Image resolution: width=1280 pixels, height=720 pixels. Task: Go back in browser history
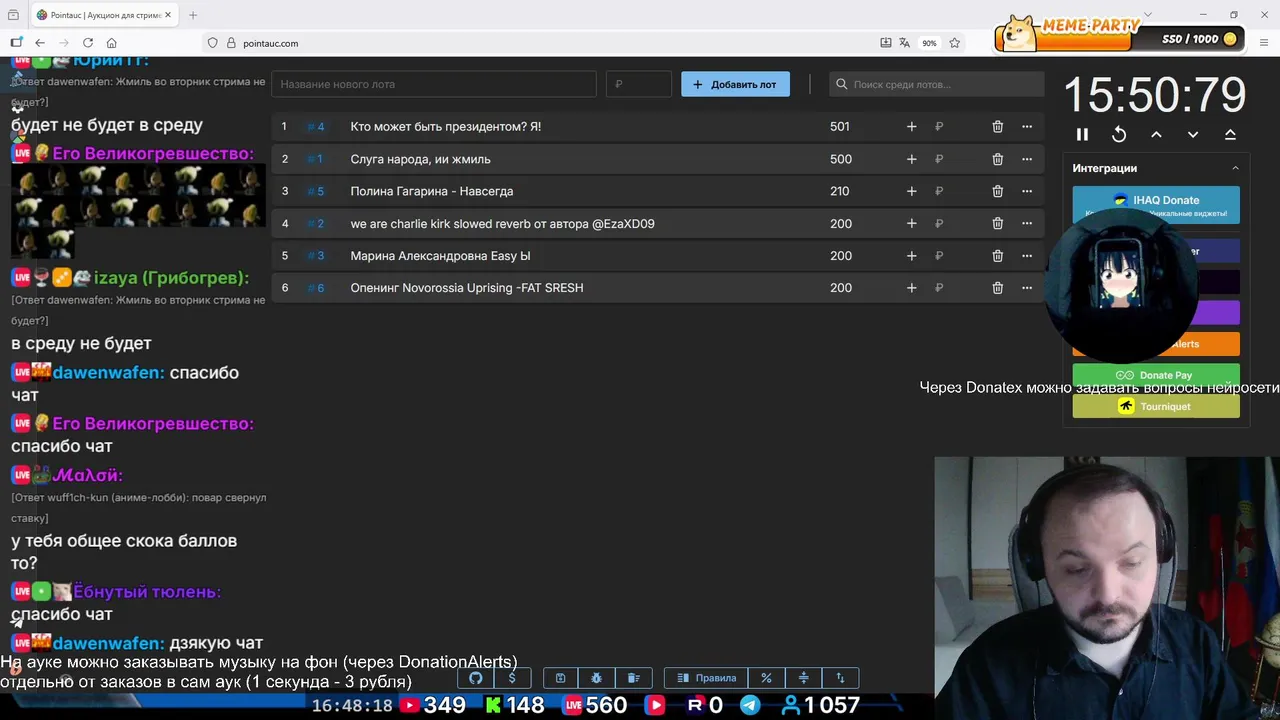click(x=40, y=43)
